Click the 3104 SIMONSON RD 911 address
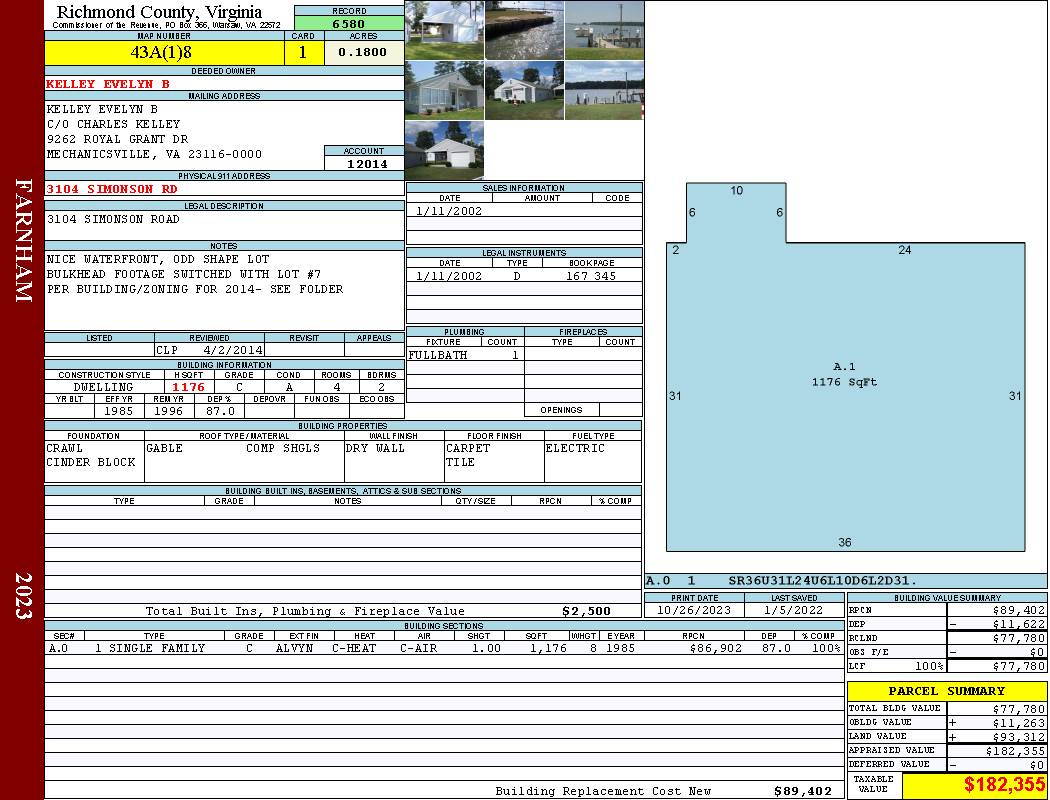The height and width of the screenshot is (800, 1050). point(112,189)
